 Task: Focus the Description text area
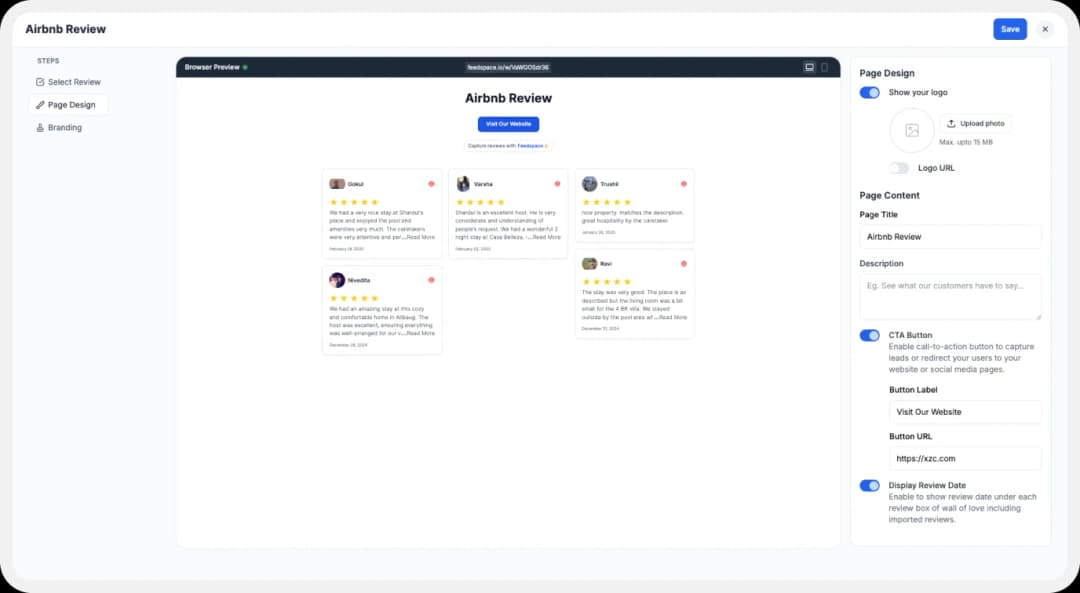point(949,297)
